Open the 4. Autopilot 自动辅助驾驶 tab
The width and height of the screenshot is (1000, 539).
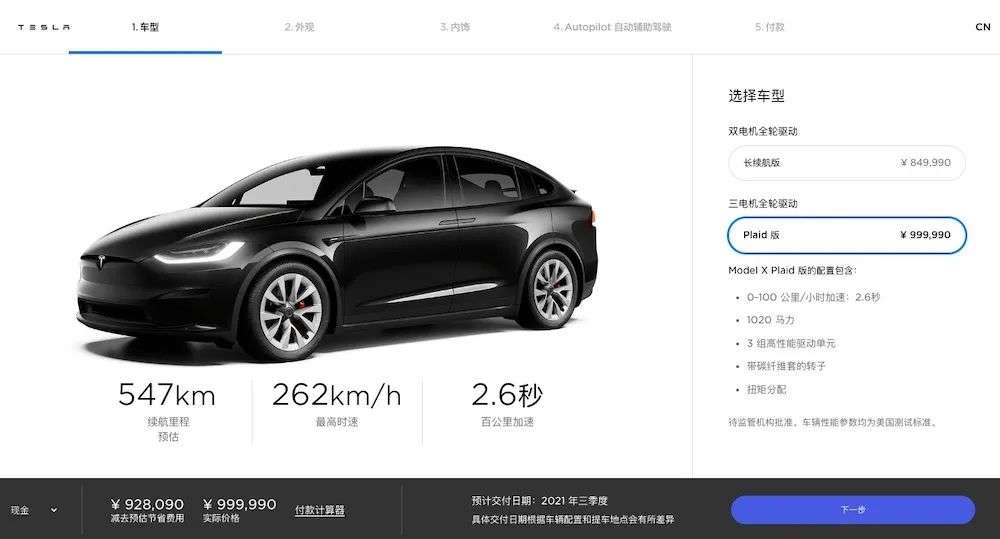click(612, 27)
